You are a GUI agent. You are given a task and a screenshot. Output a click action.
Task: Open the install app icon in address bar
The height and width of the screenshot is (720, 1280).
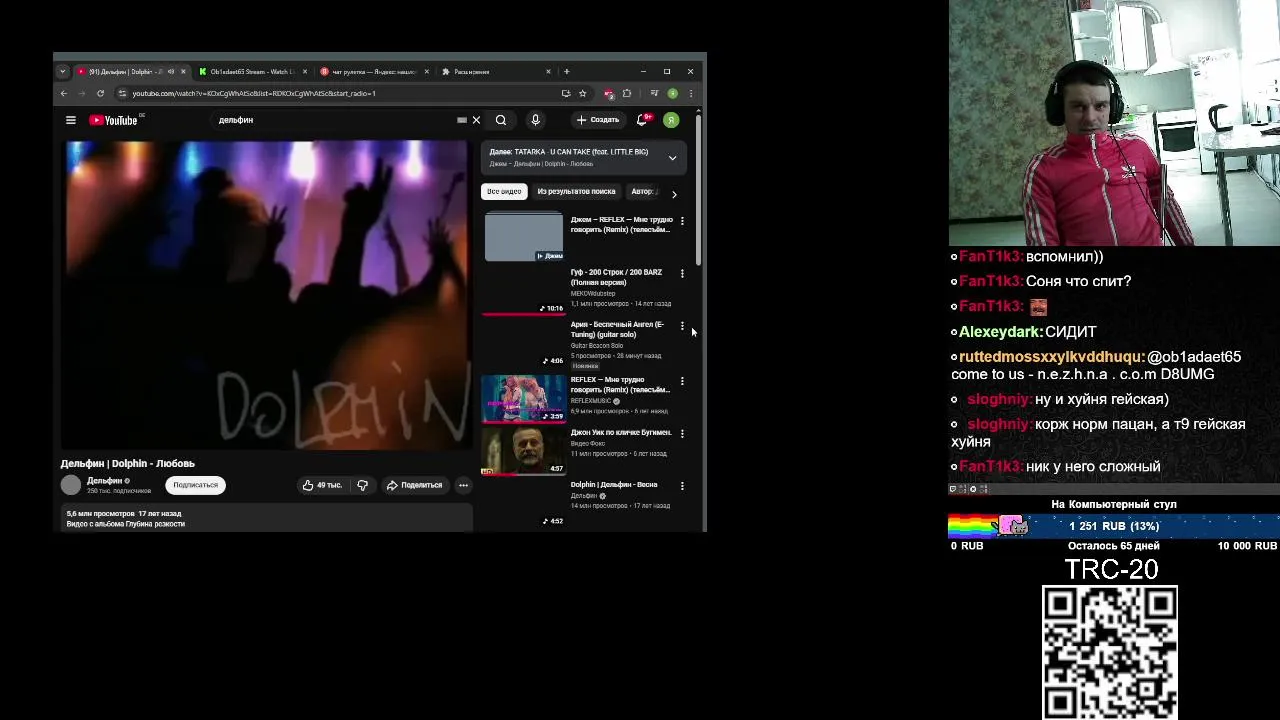(x=566, y=93)
